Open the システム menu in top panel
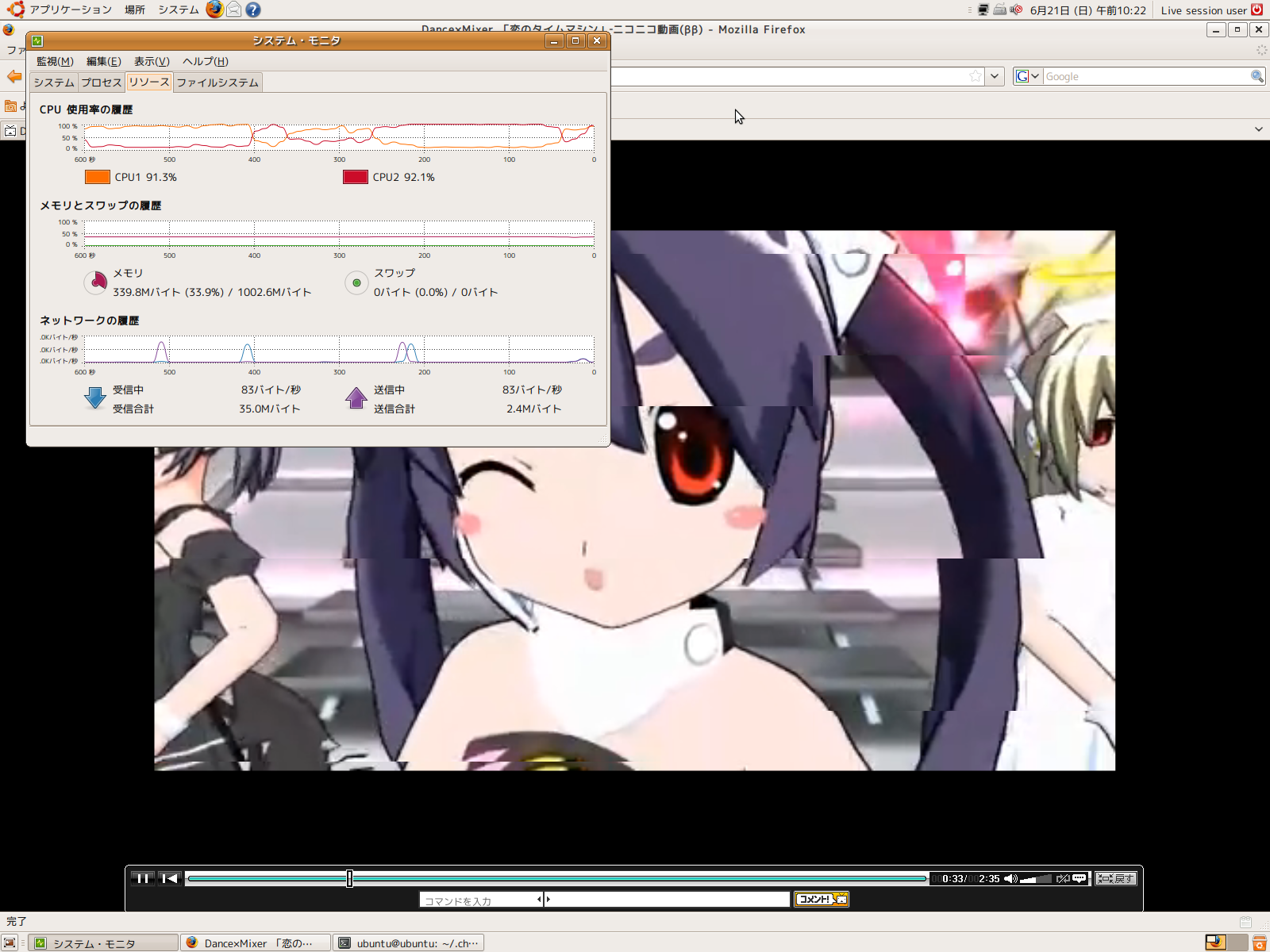Screen dimensions: 1270x952 click(x=179, y=10)
